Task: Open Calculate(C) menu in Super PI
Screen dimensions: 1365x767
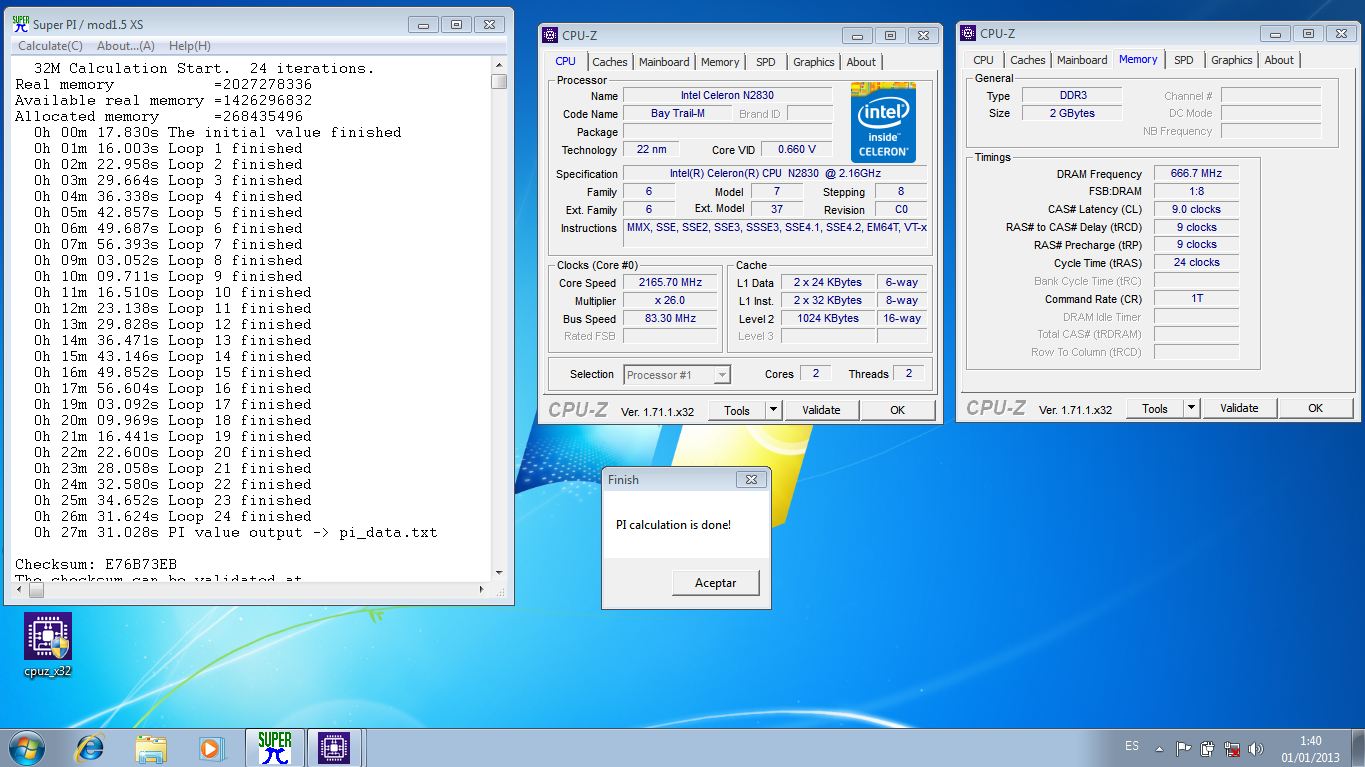Action: pos(50,46)
